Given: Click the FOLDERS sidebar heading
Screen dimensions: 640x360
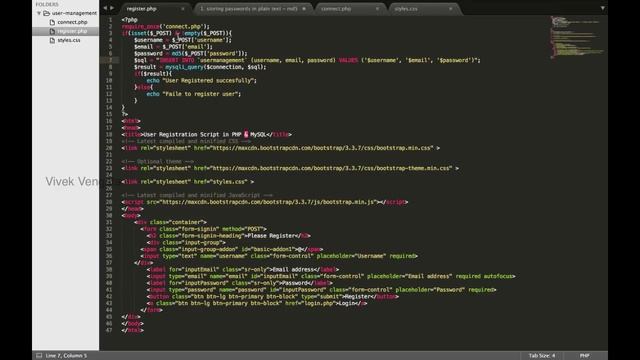Looking at the screenshot, I should 47,4.
